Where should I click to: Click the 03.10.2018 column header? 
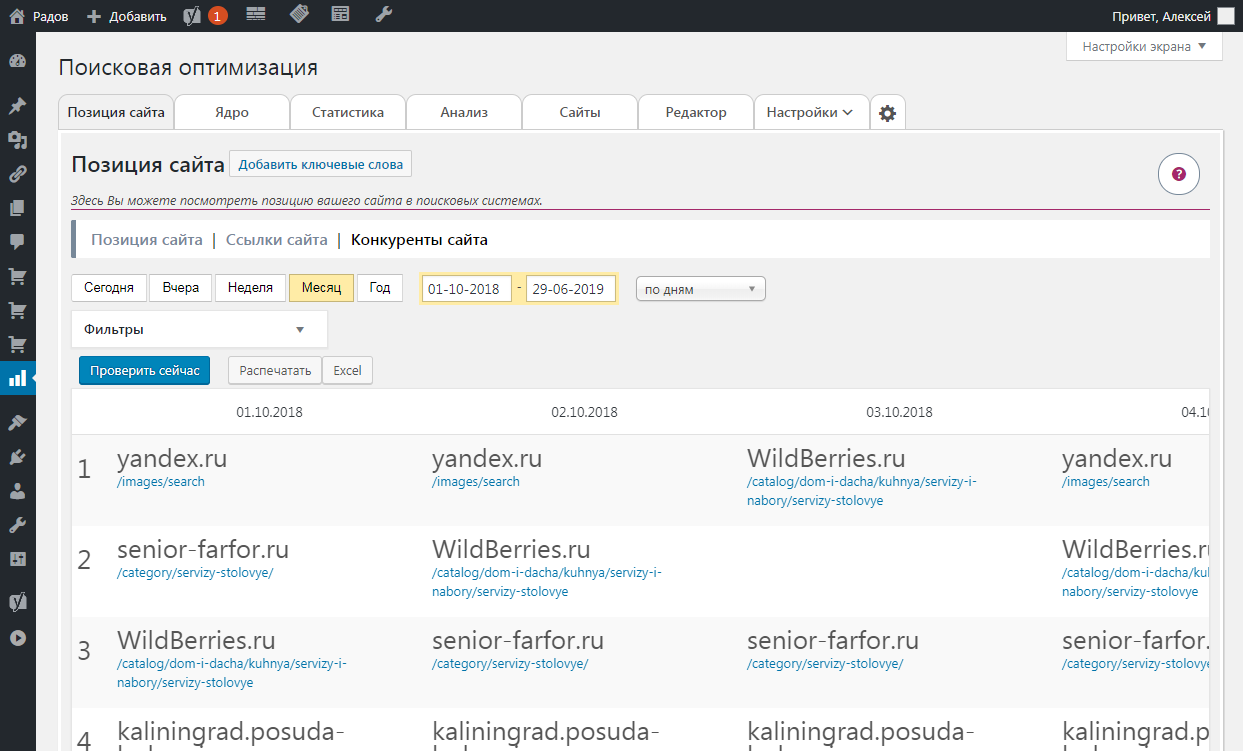point(899,412)
